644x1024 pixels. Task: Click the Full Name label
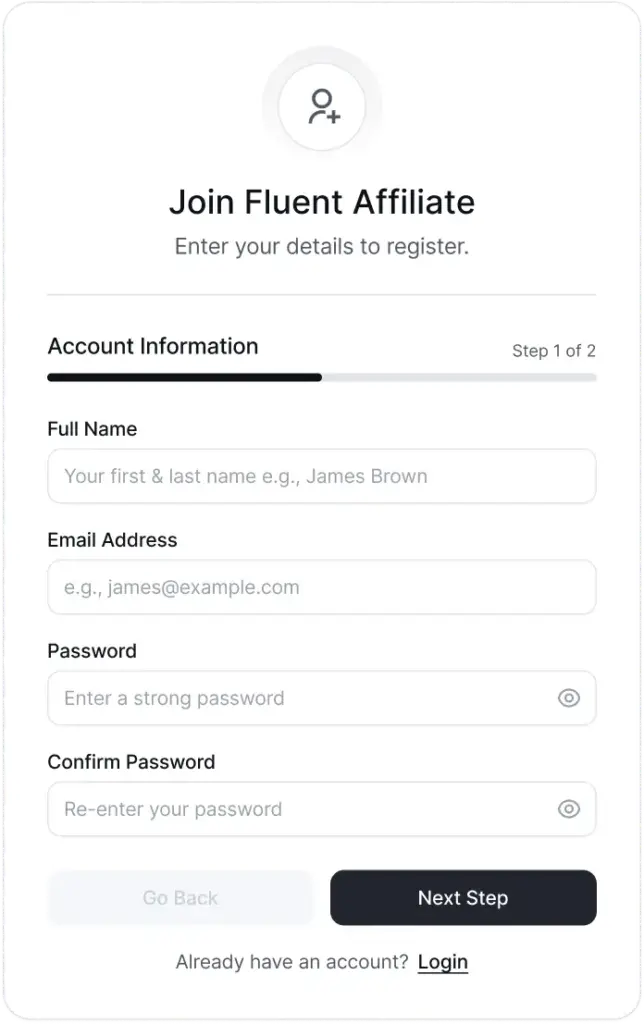[92, 429]
